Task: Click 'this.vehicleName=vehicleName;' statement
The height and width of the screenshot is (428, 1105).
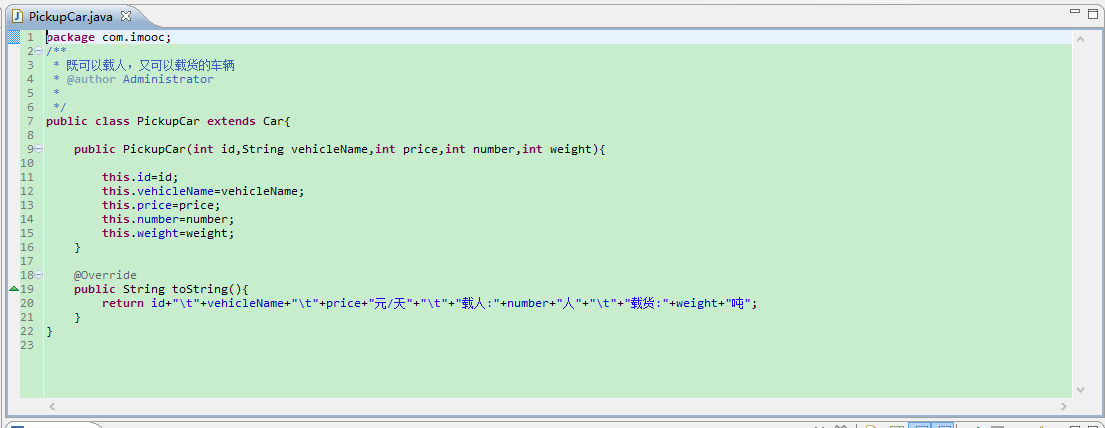Action: tap(203, 192)
